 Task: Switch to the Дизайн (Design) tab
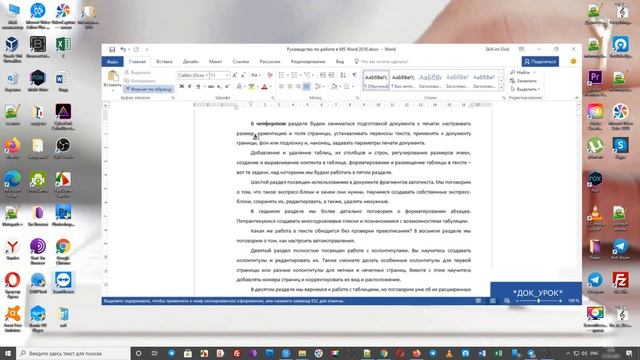coord(191,62)
